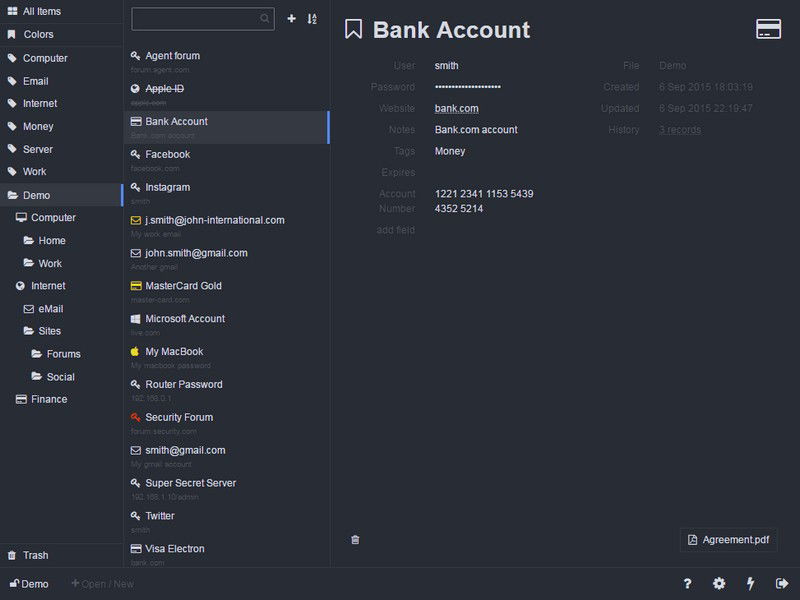
Task: Open the eMail group
Action: coord(61,309)
